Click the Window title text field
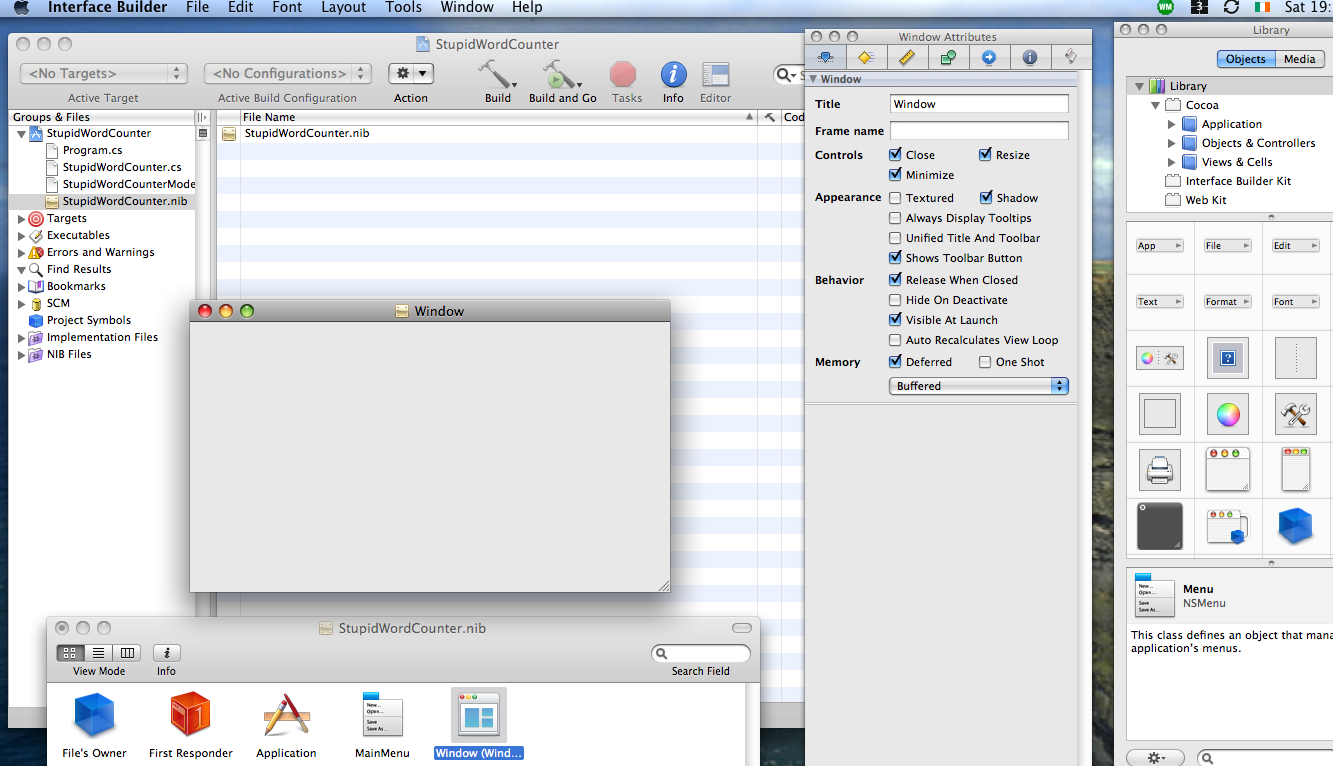 pyautogui.click(x=979, y=104)
